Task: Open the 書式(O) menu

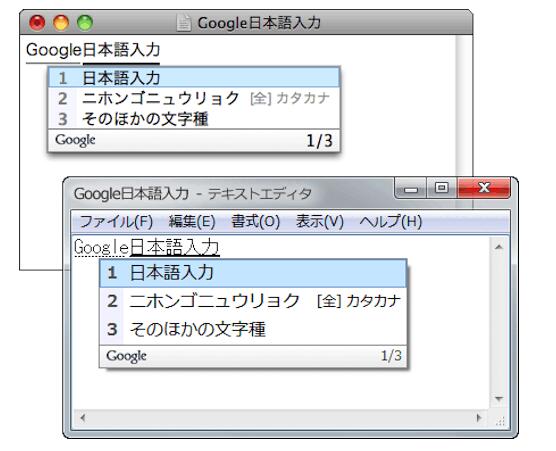Action: point(255,222)
